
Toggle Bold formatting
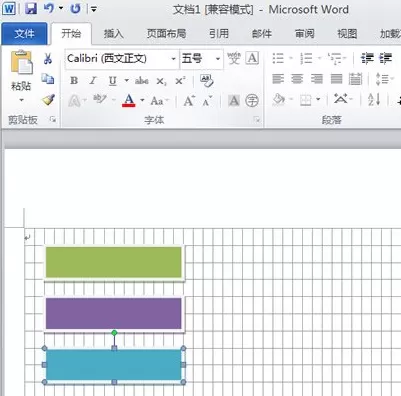click(74, 81)
